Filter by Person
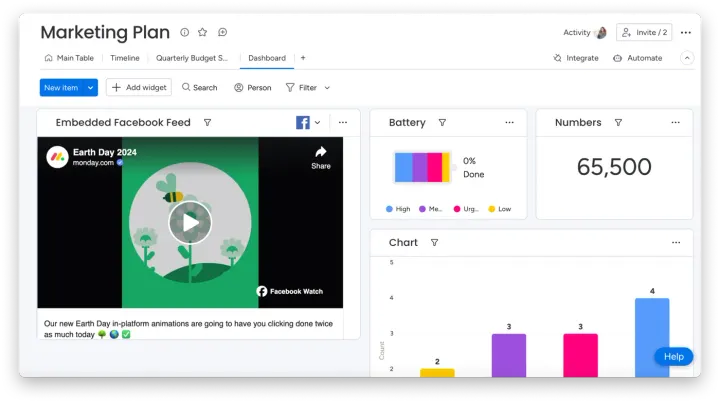720x402 pixels. [253, 87]
